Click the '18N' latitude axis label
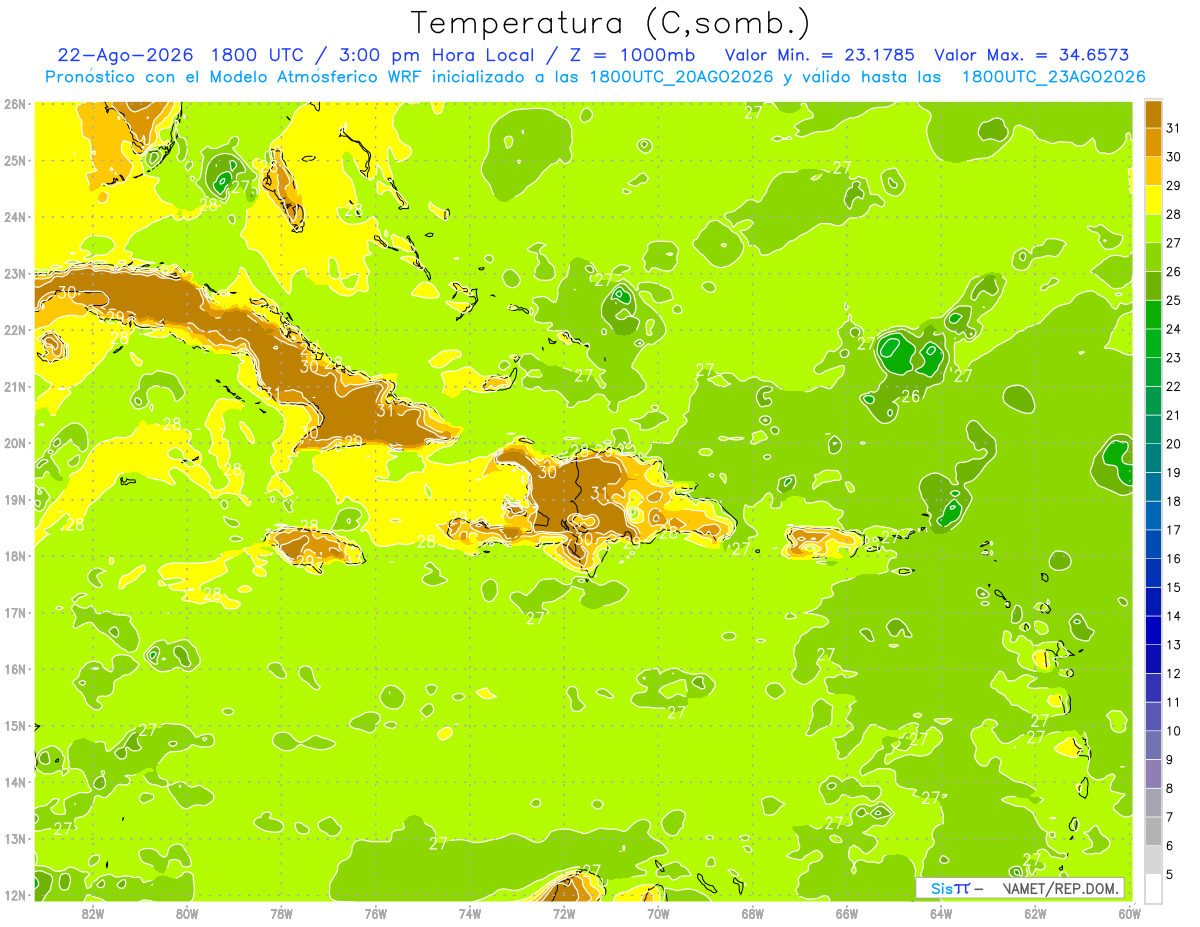The height and width of the screenshot is (927, 1200). click(x=14, y=556)
